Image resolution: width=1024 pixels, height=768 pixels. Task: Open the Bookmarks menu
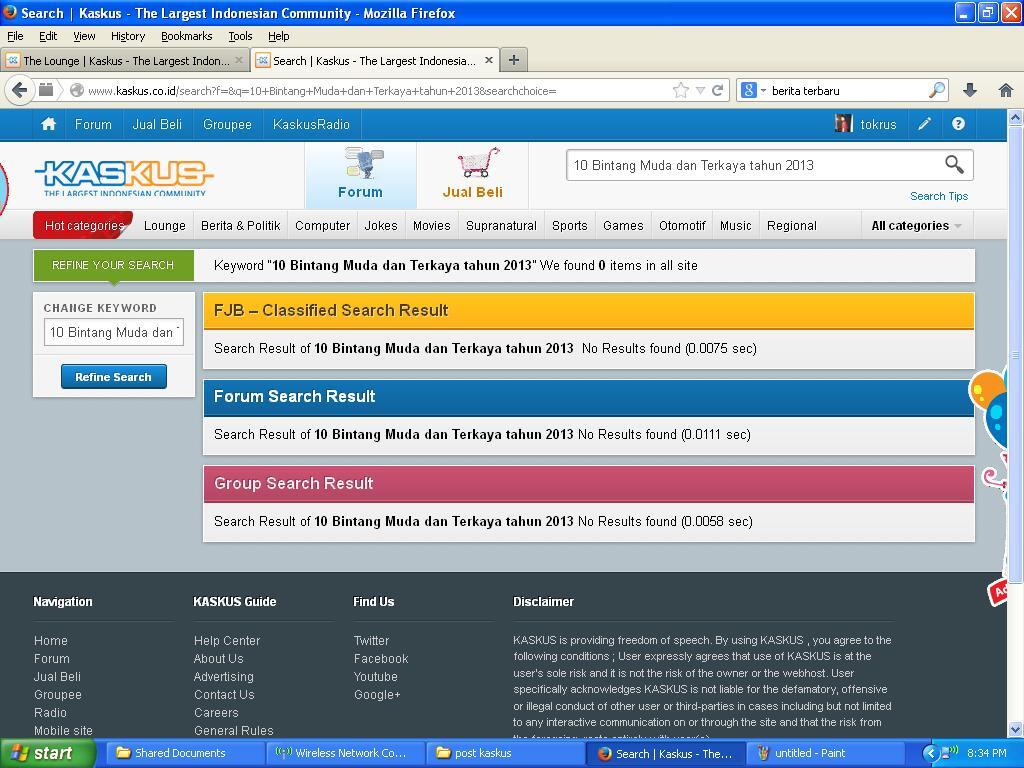pos(187,36)
